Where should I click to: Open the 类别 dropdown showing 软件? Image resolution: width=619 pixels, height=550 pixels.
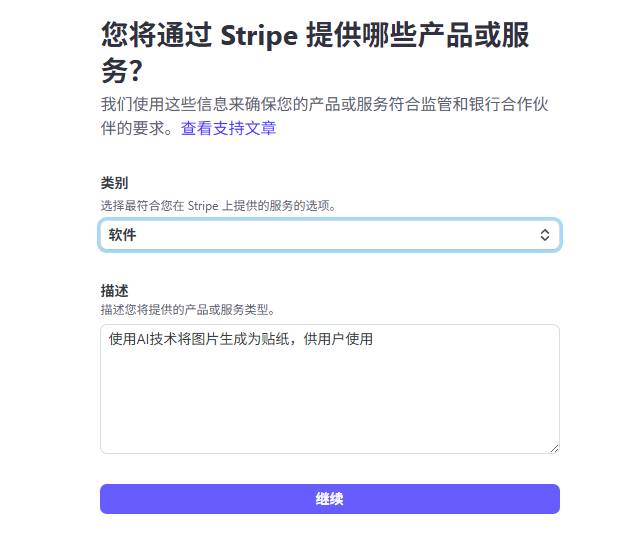pyautogui.click(x=329, y=235)
